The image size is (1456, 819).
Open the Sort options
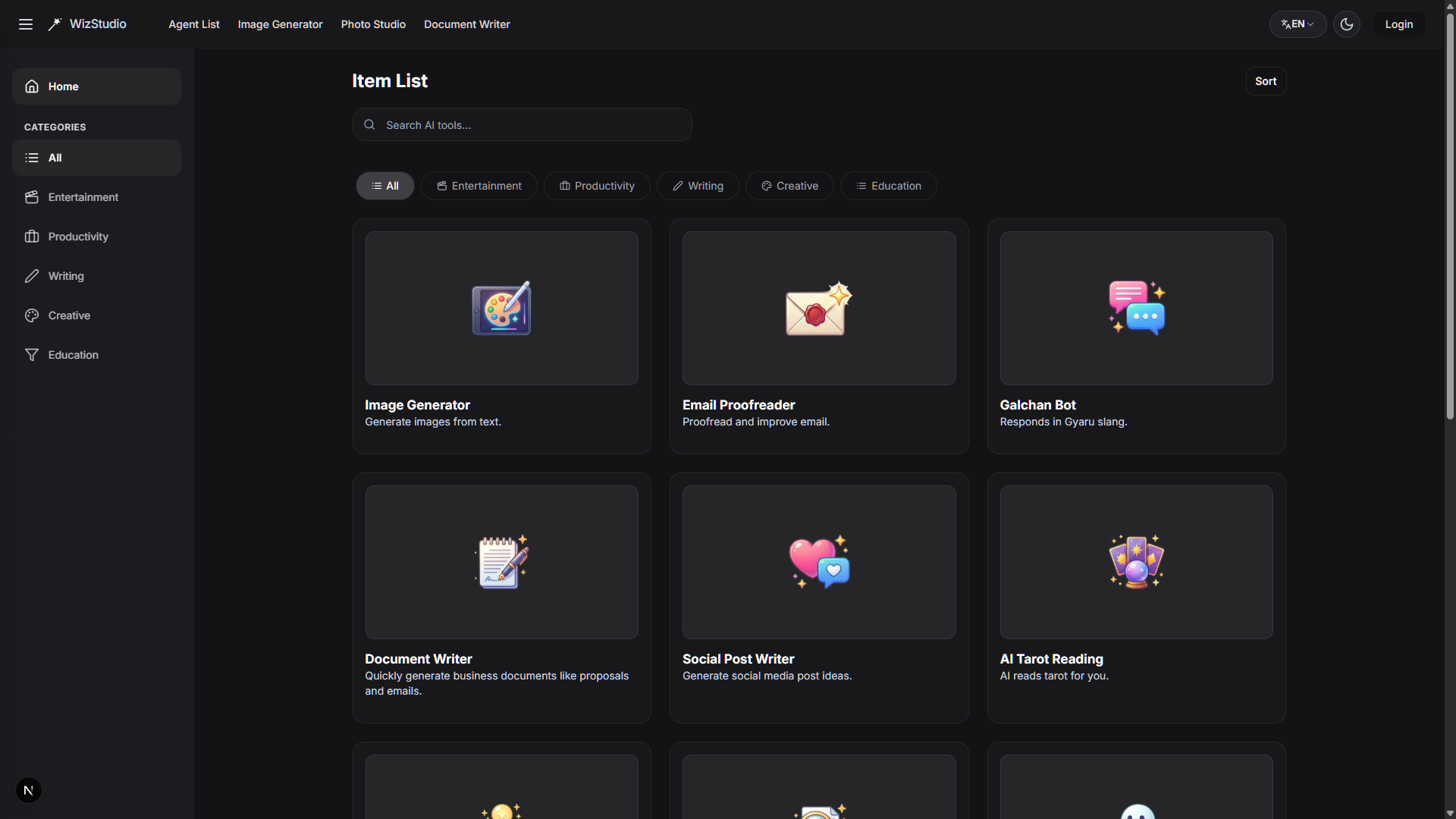1265,81
